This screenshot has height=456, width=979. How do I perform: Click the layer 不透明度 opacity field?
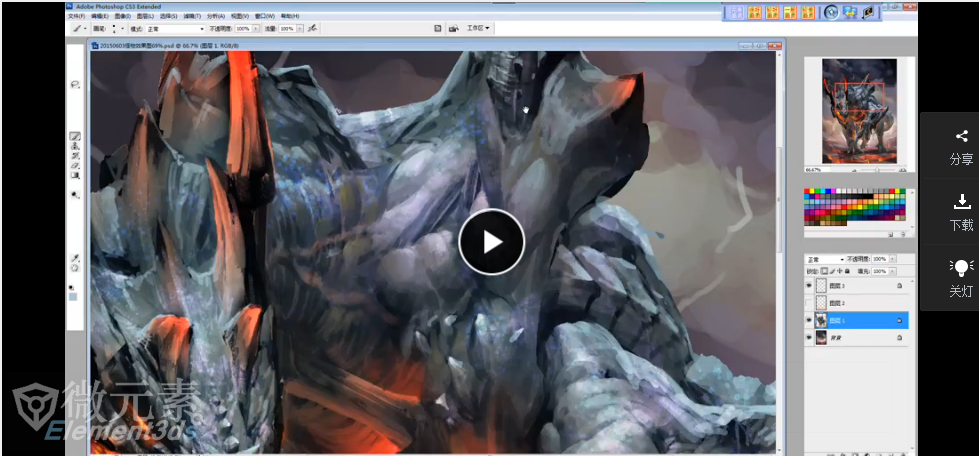880,259
